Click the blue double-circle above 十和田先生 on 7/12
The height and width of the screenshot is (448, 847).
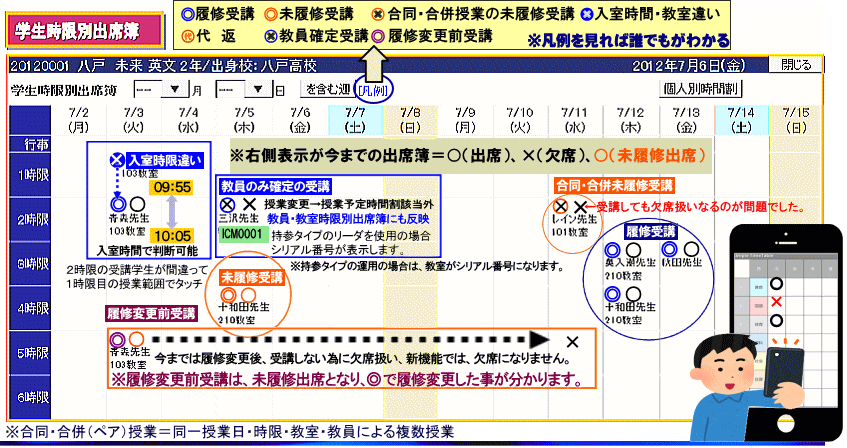[612, 294]
